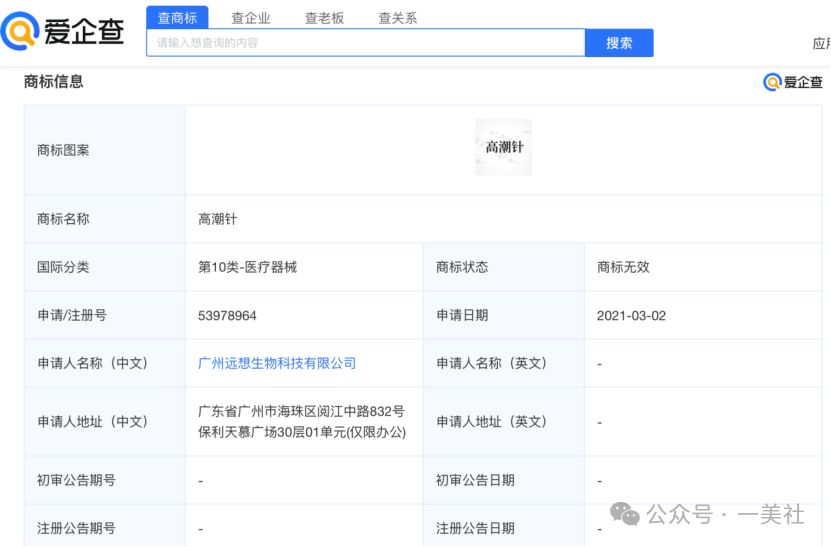The image size is (831, 547).
Task: Select the applicant address text
Action: (302, 422)
